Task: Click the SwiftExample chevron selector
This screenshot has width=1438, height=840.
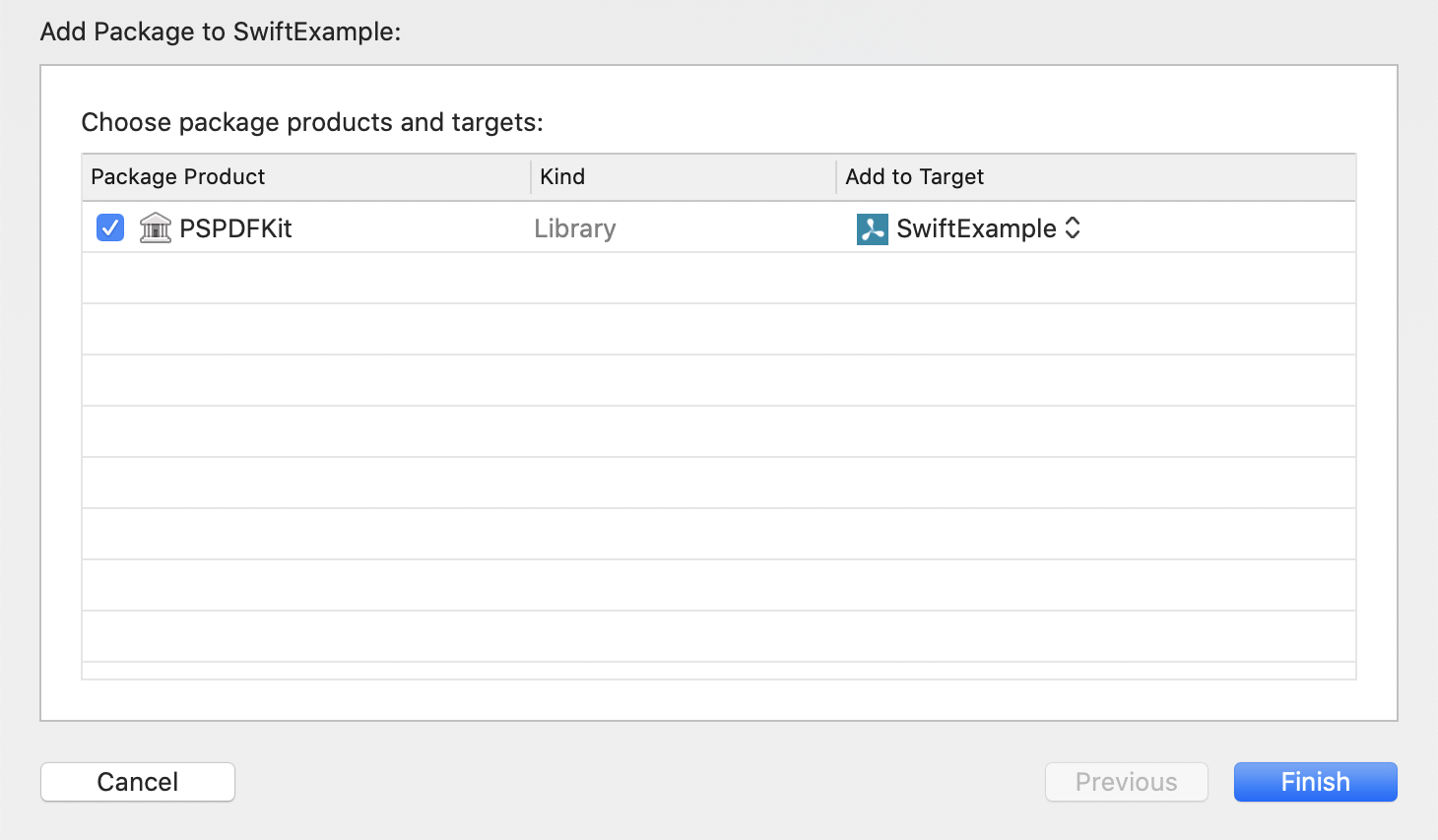Action: tap(1073, 228)
